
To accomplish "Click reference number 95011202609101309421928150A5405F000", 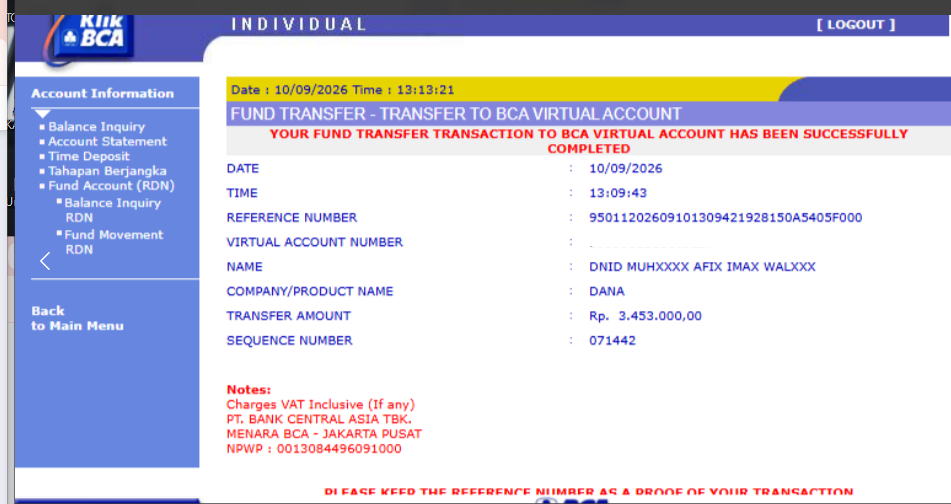I will pos(725,217).
